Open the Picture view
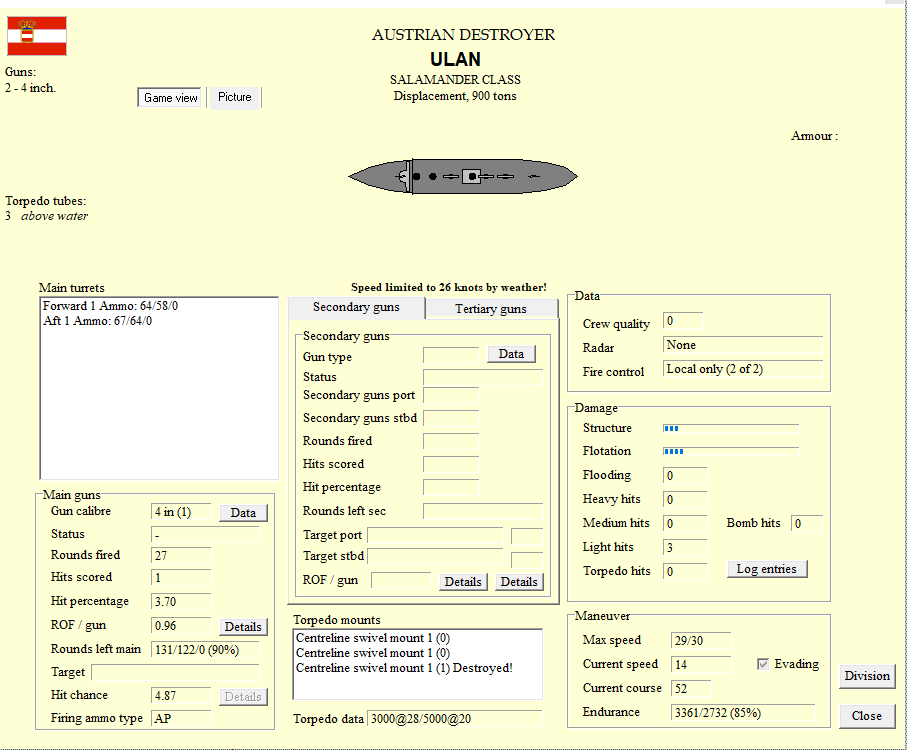This screenshot has height=750, width=907. (235, 97)
